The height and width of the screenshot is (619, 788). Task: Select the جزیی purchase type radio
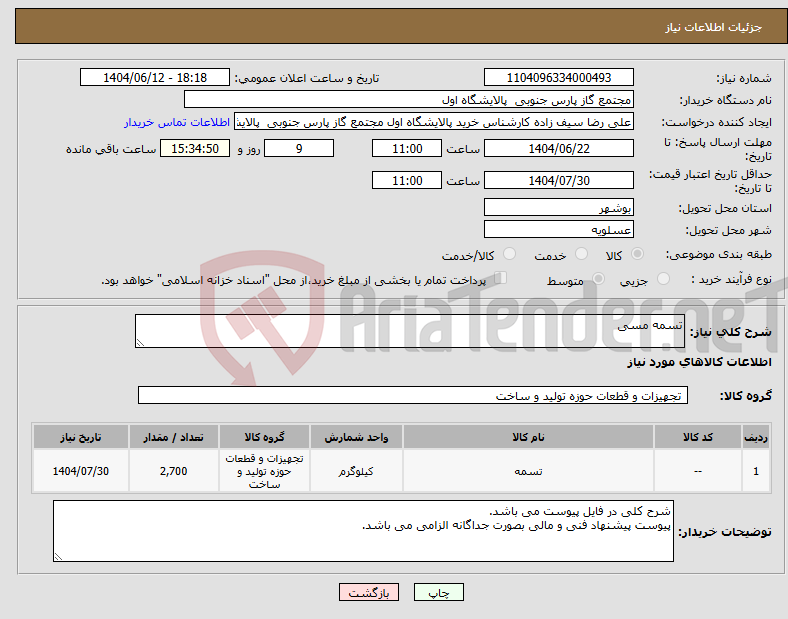(663, 278)
